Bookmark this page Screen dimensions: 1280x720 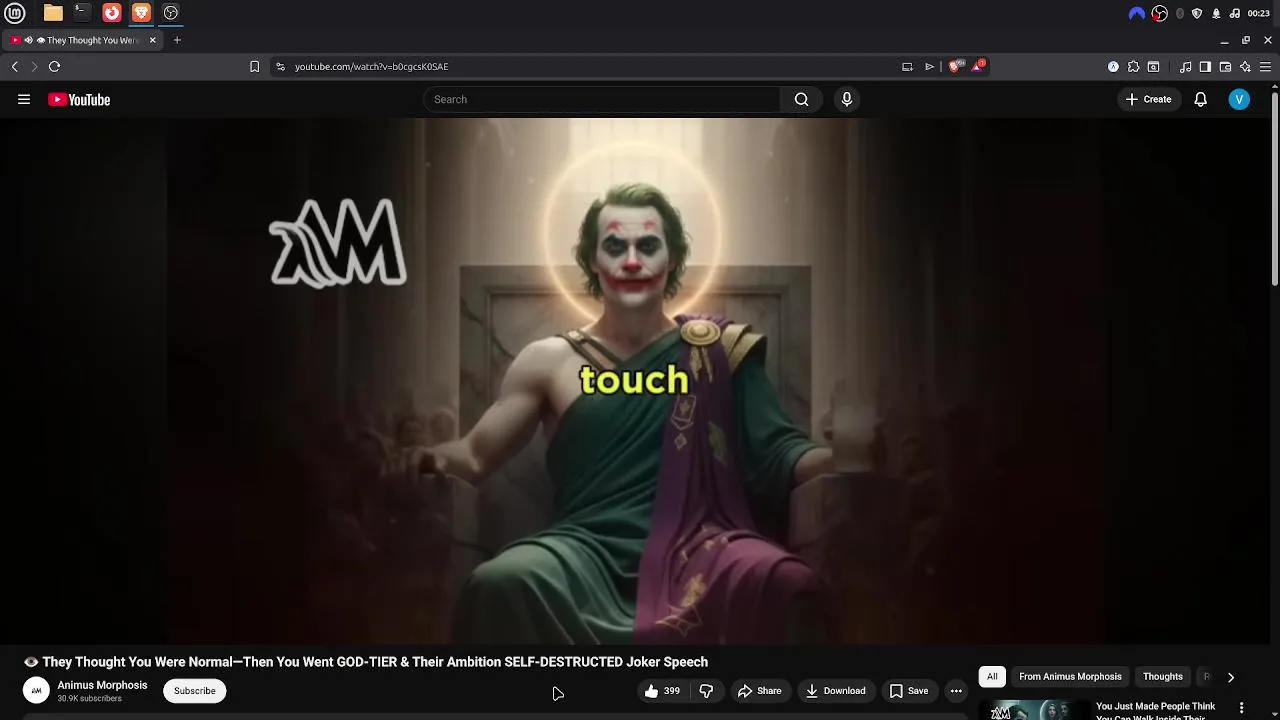(x=254, y=66)
